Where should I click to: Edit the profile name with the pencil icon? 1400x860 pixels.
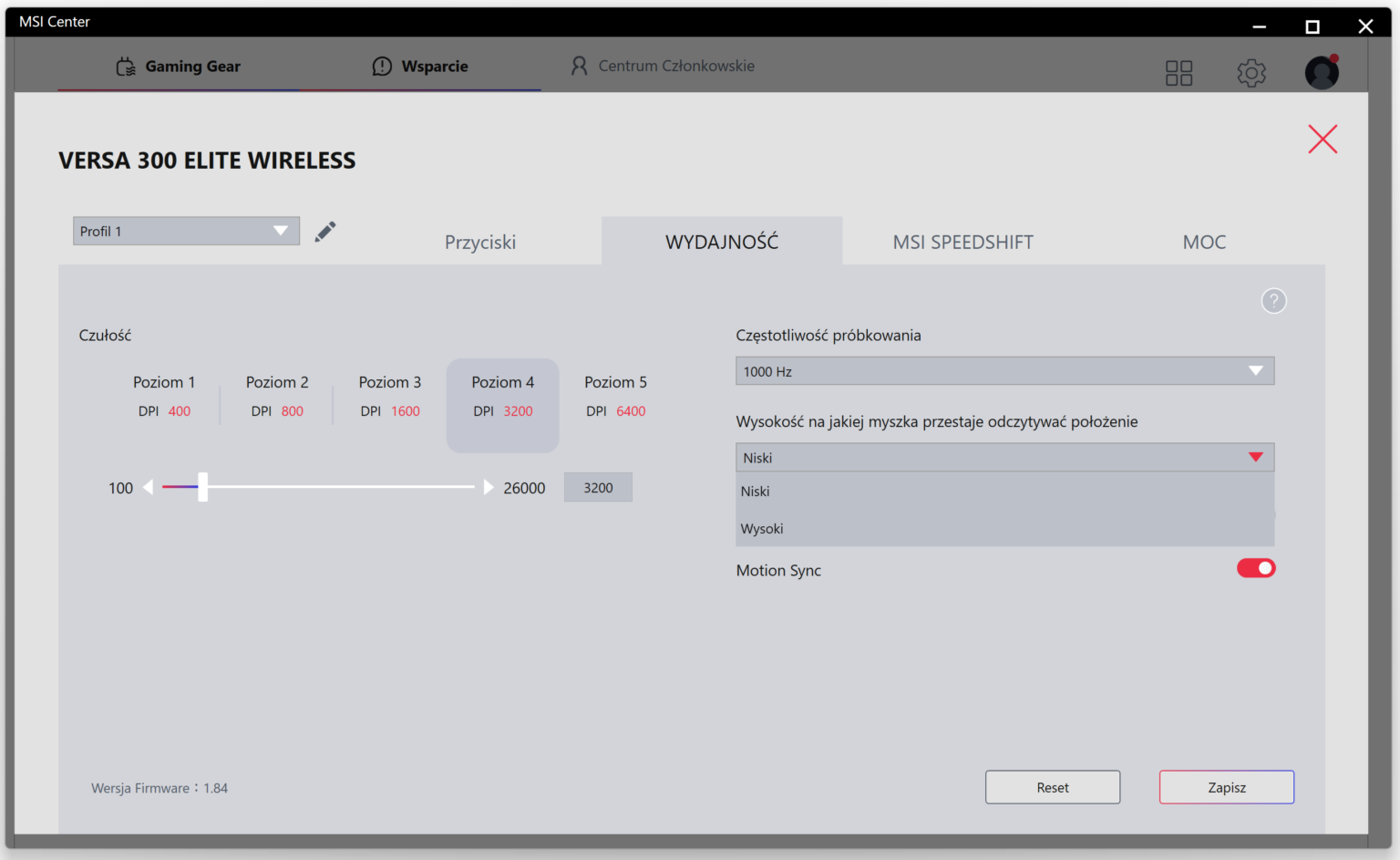325,231
